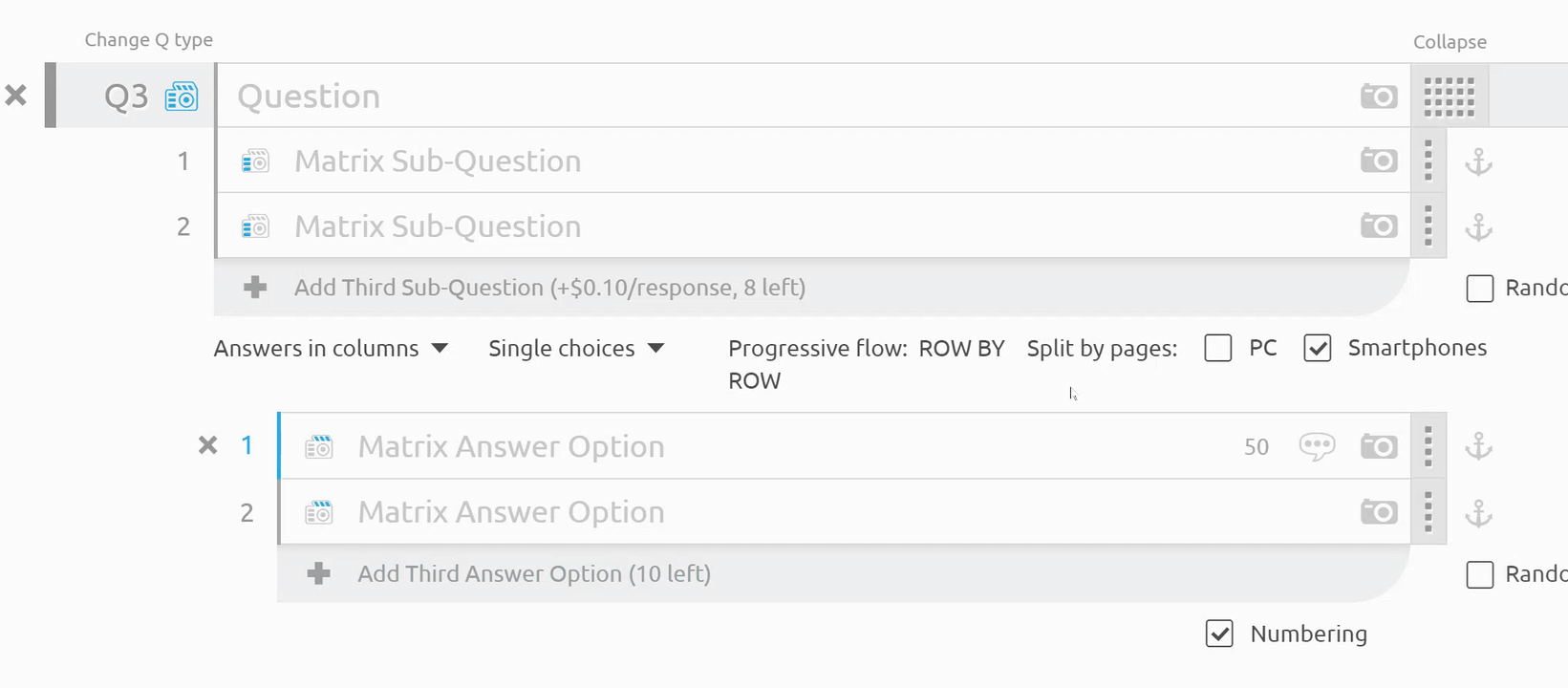Viewport: 1568px width, 688px height.
Task: Click drag handle of first answer option
Action: [1428, 446]
